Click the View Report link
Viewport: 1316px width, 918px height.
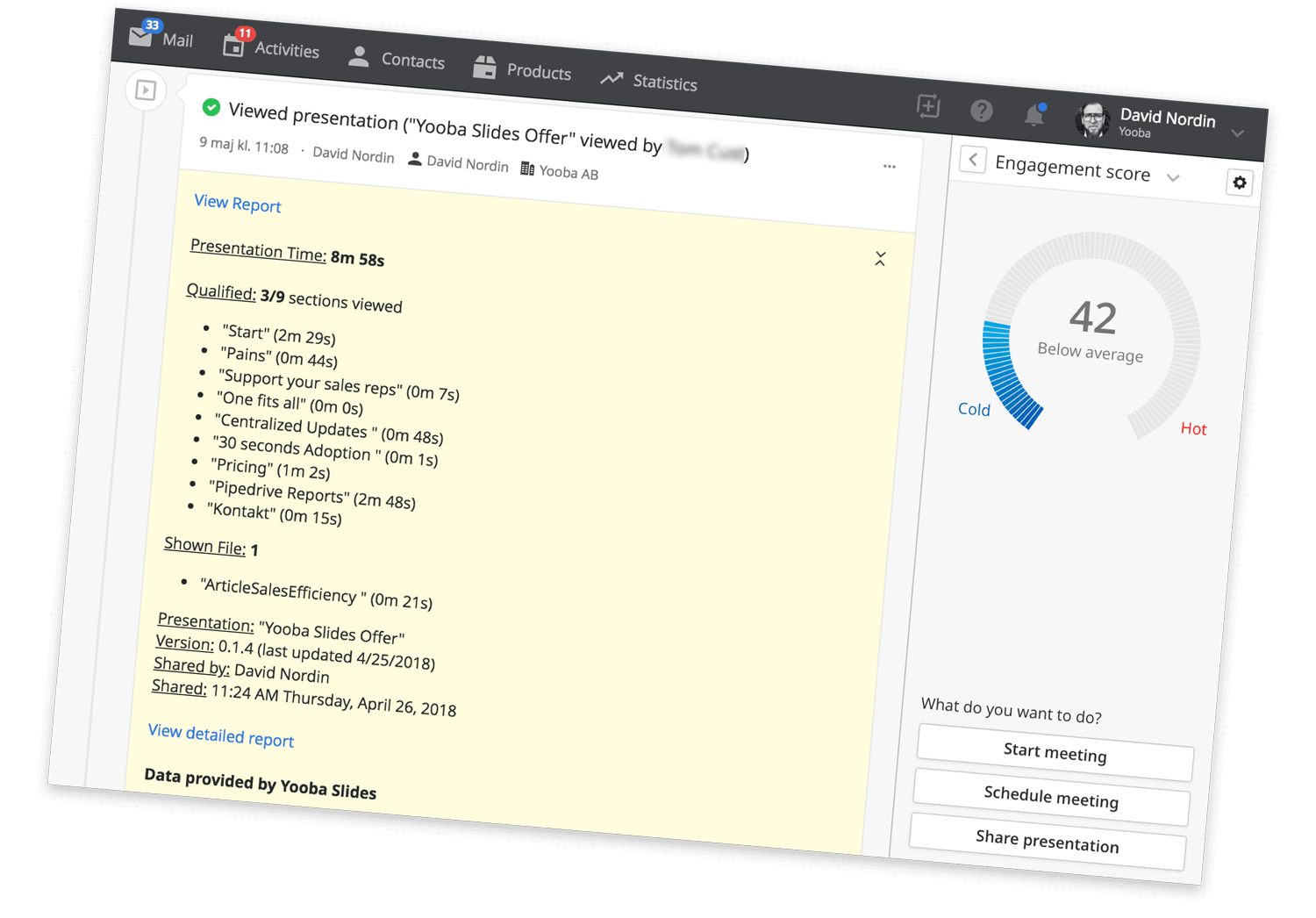click(x=238, y=204)
